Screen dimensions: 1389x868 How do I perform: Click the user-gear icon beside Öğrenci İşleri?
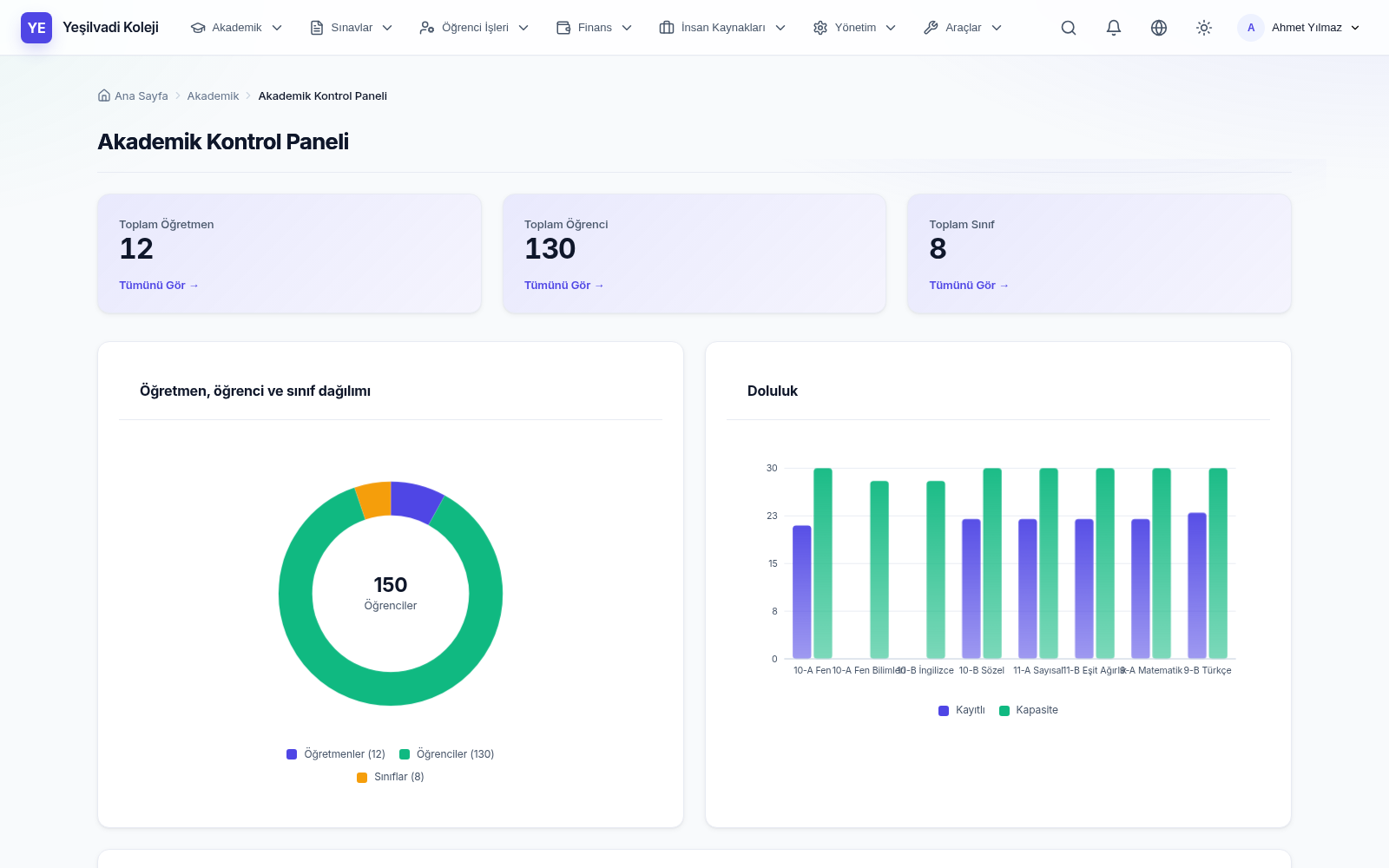(x=427, y=28)
